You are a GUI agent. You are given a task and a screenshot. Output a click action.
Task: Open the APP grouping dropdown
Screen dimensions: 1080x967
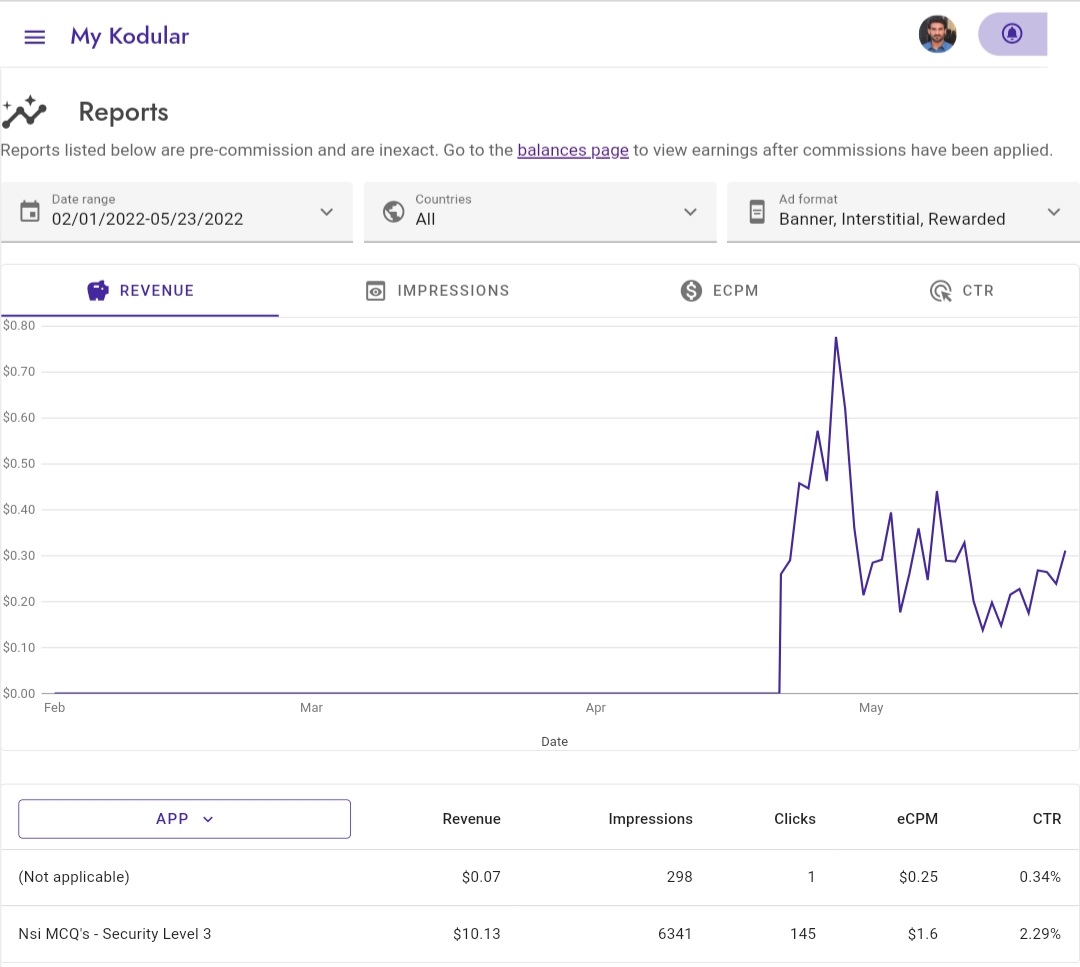(x=185, y=819)
